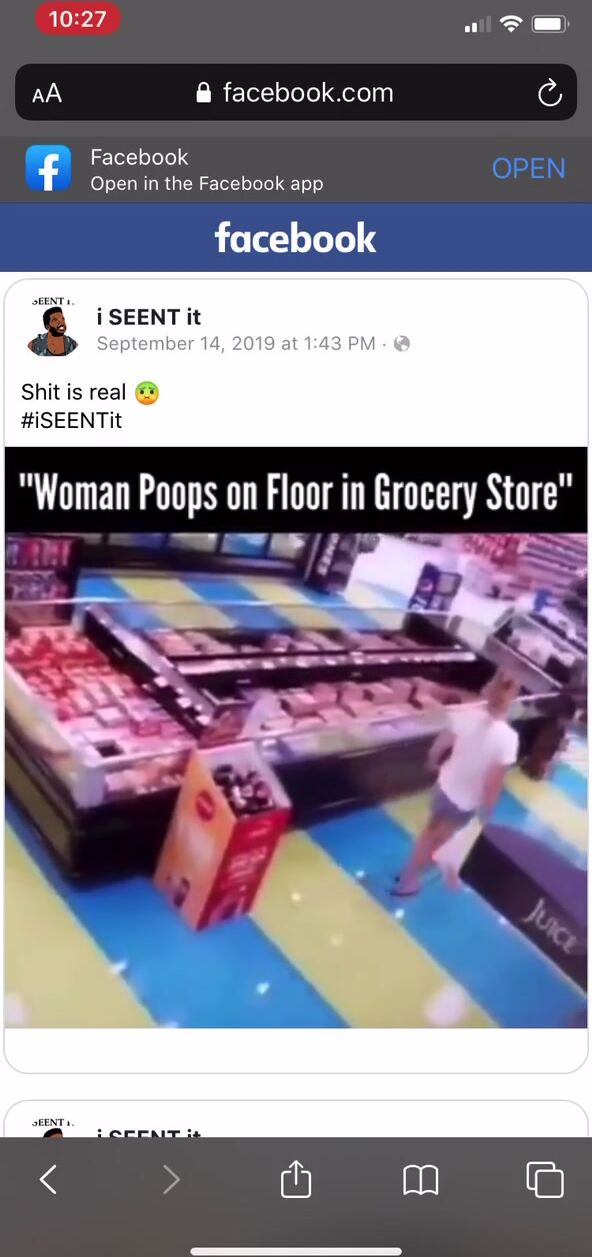
Task: Tap the Facebook app logo in banner
Action: tap(48, 168)
